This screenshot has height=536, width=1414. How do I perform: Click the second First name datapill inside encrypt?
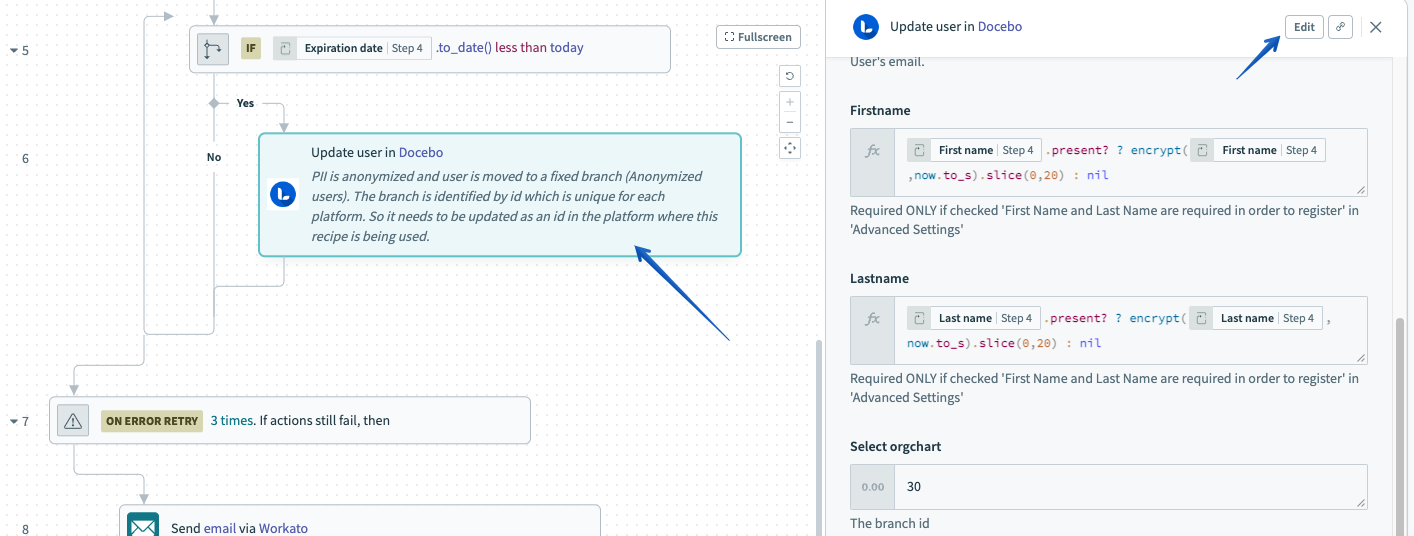tap(1257, 150)
